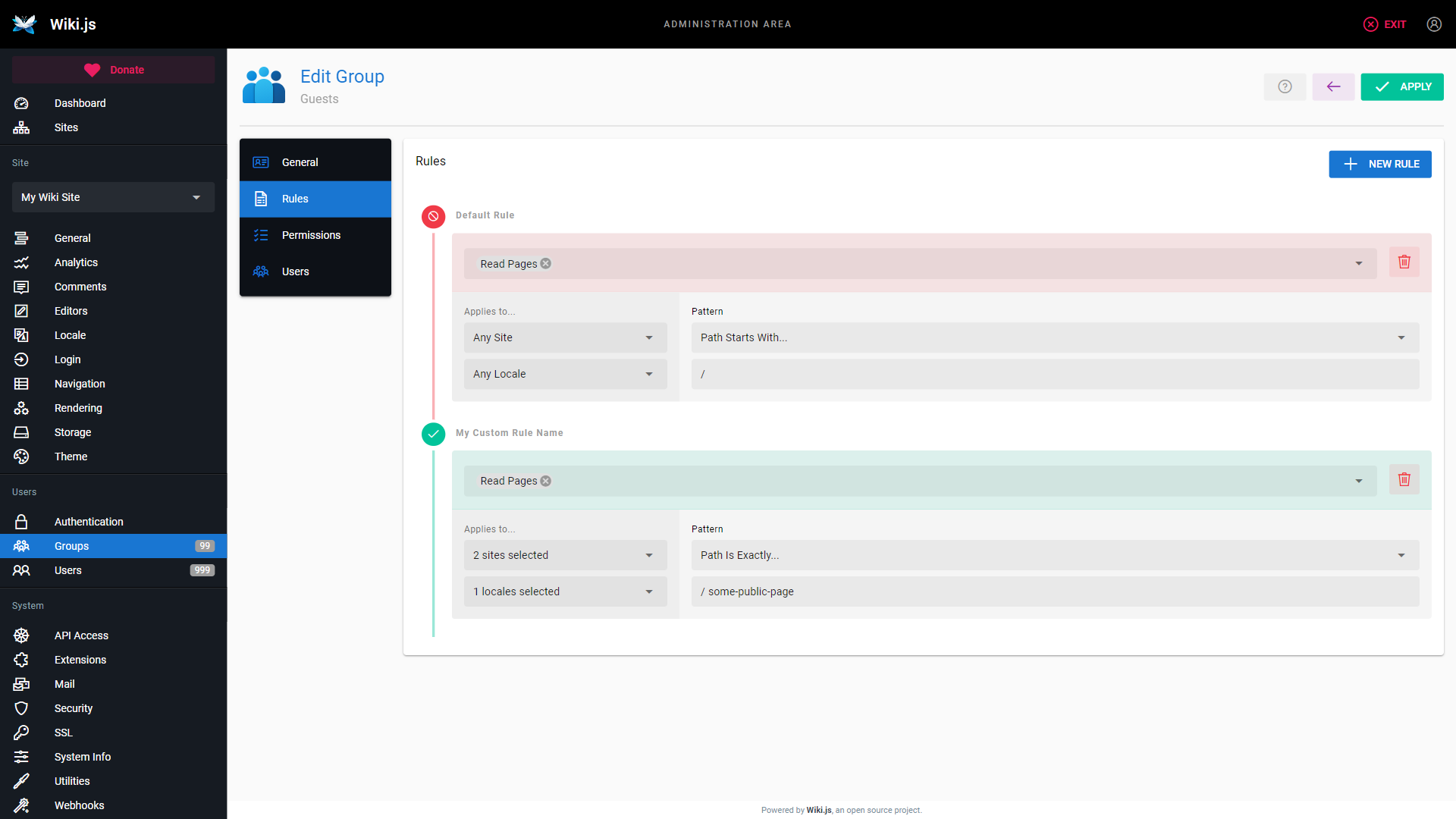Image resolution: width=1456 pixels, height=819 pixels.
Task: Open the Security sidebar item
Action: tap(74, 708)
